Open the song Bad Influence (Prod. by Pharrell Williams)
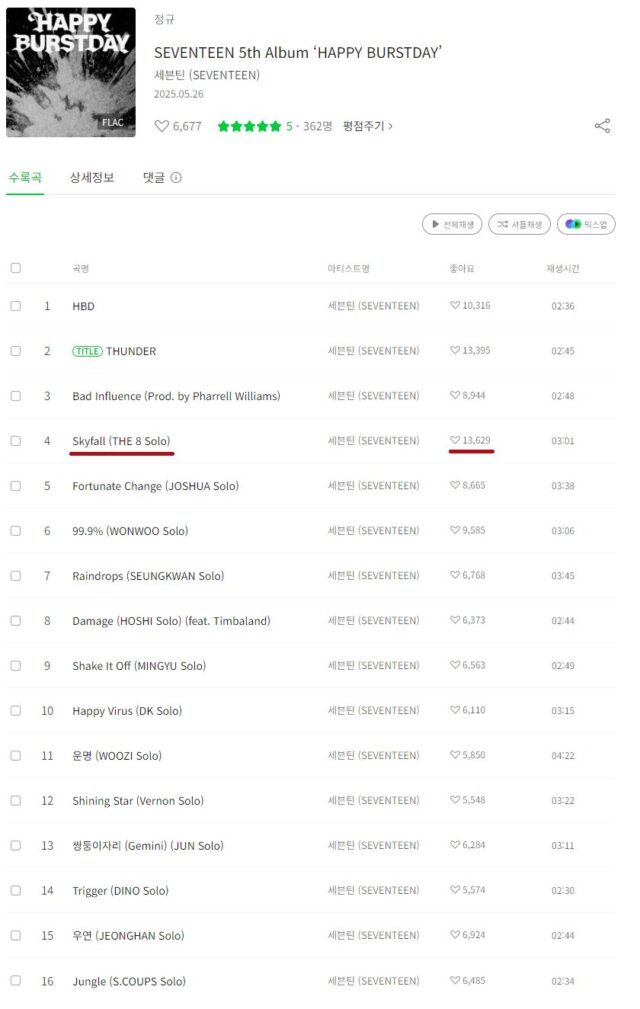Viewport: 640px width, 1009px height. [x=176, y=396]
